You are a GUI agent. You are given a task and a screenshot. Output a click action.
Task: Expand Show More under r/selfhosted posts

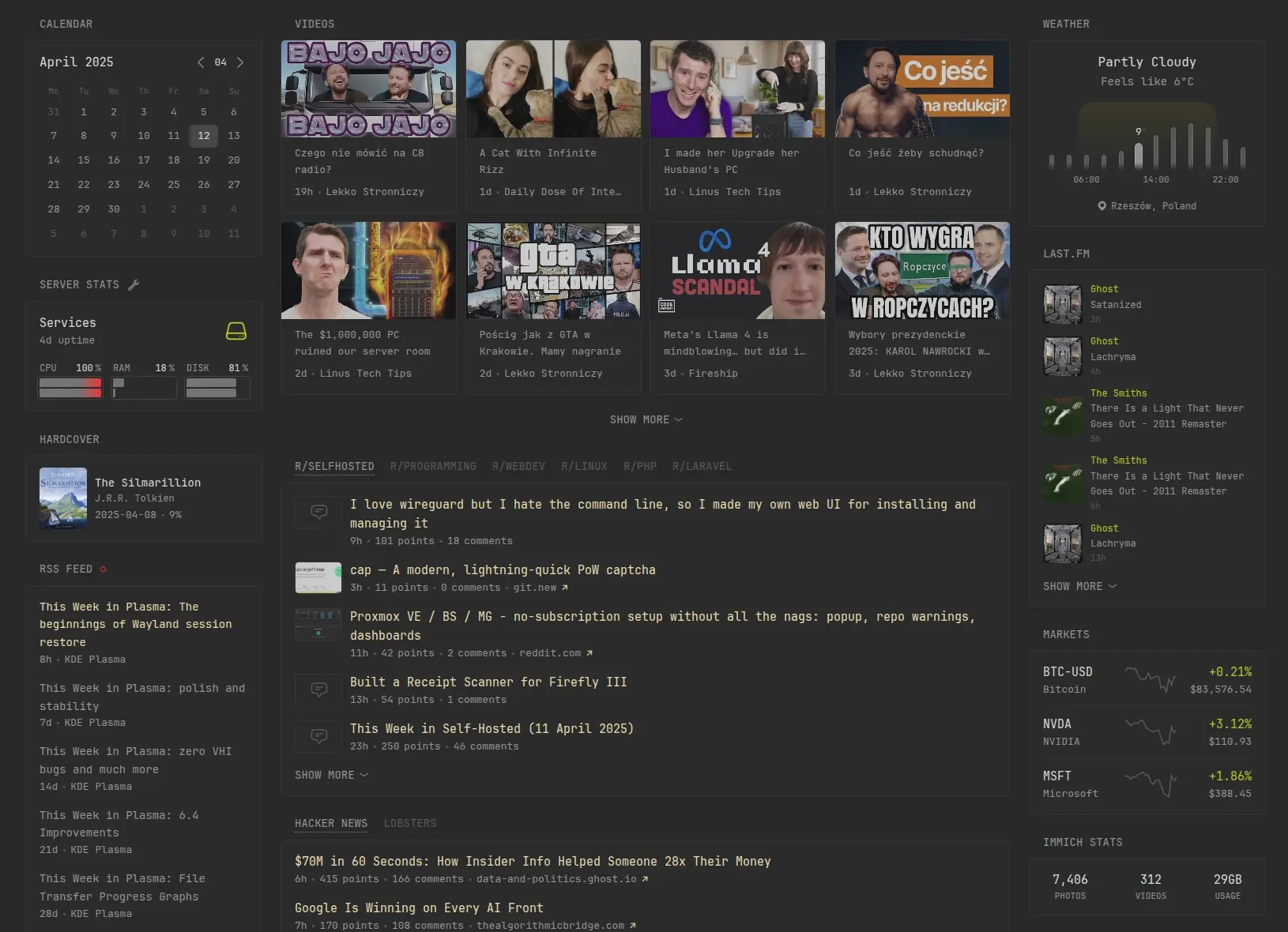(x=331, y=776)
